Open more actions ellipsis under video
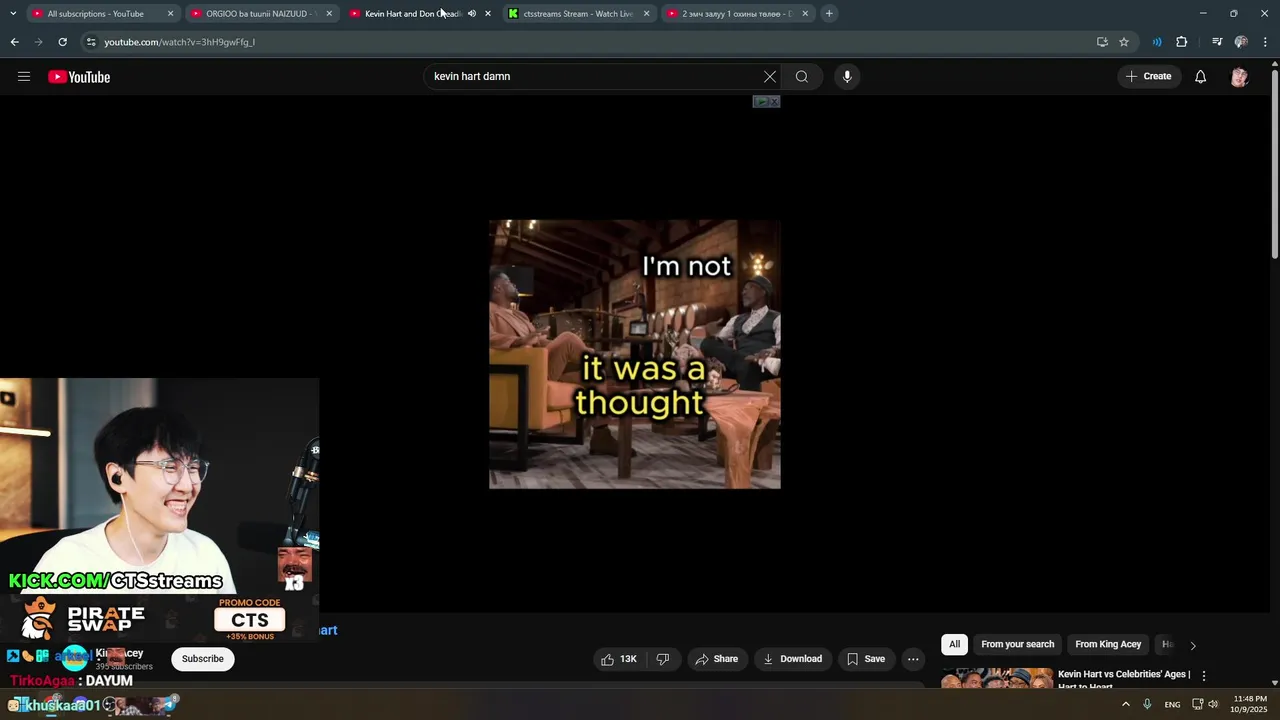Screen dimensions: 1280x720 pyautogui.click(x=913, y=659)
